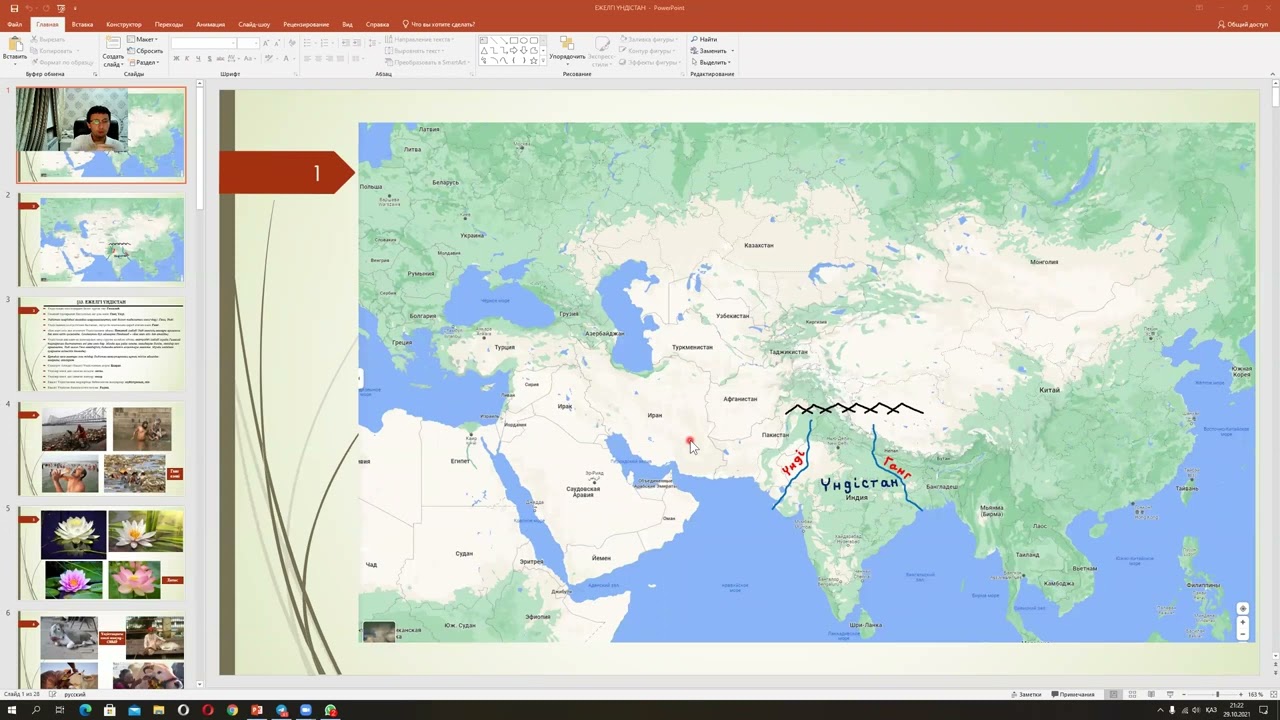The height and width of the screenshot is (720, 1280).
Task: Toggle Заметки (Notes) in status bar
Action: tap(1026, 694)
